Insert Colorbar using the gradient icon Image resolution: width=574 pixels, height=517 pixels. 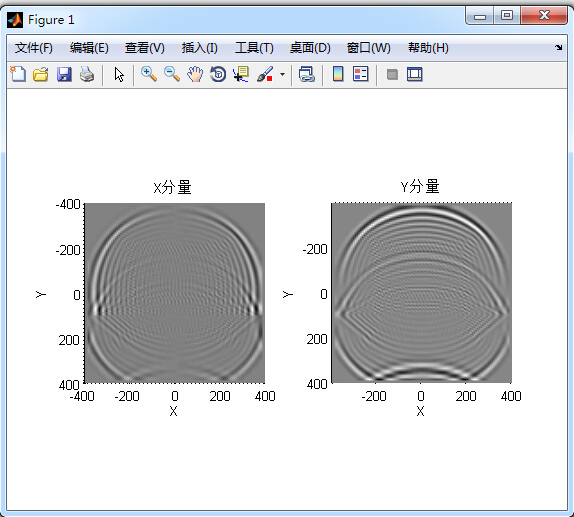[338, 74]
